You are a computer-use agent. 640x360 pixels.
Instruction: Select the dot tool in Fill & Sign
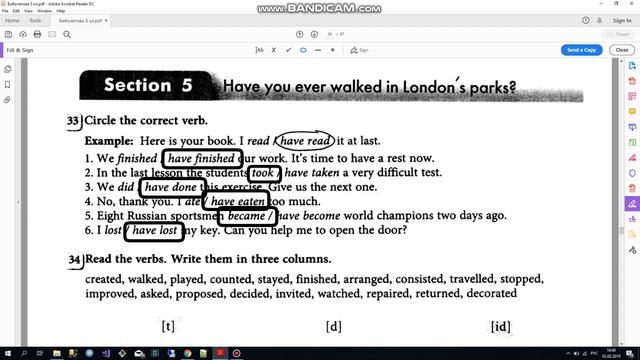point(333,50)
